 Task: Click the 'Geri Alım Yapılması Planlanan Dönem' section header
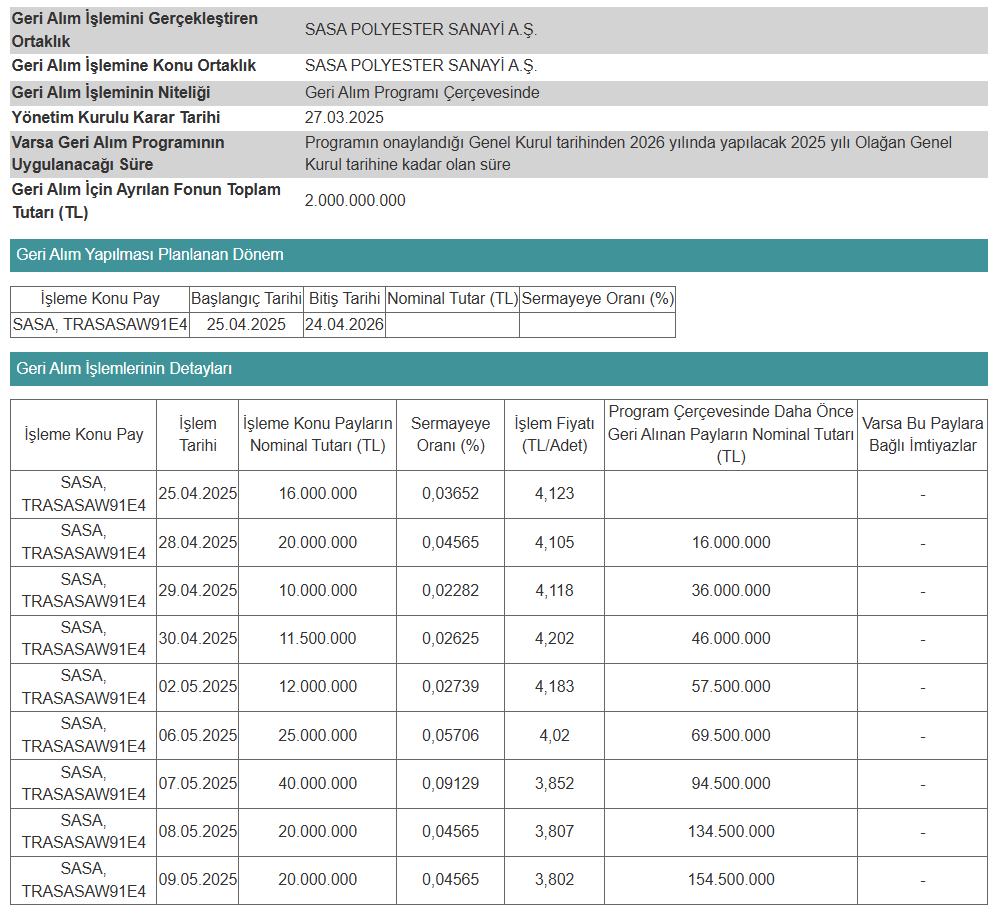click(150, 255)
